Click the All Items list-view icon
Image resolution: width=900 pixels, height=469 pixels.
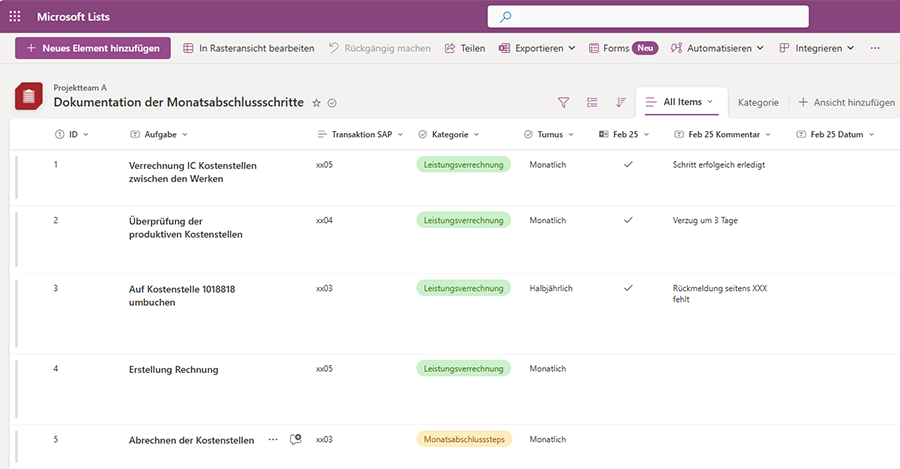[651, 102]
